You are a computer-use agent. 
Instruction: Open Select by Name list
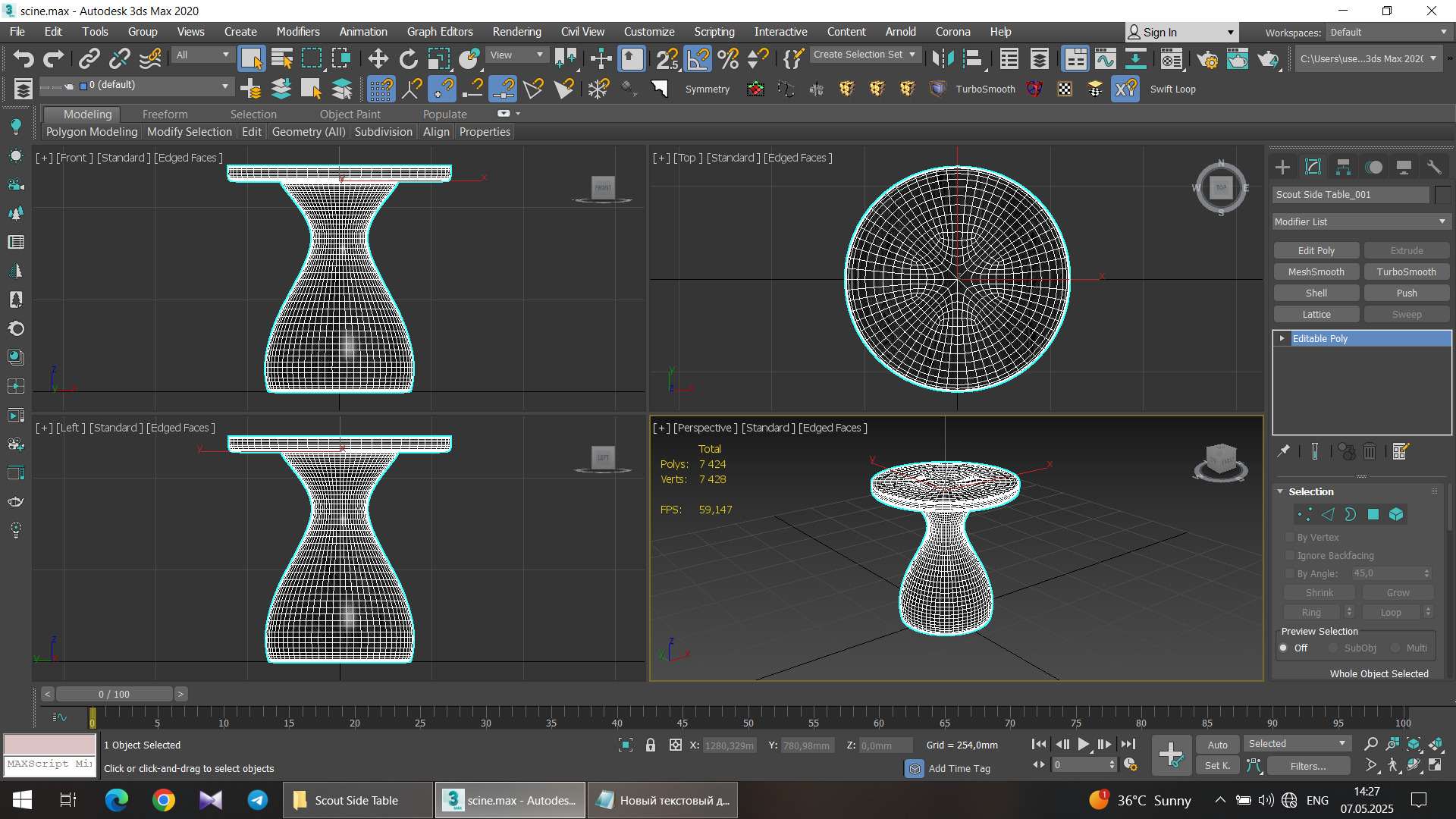point(281,58)
